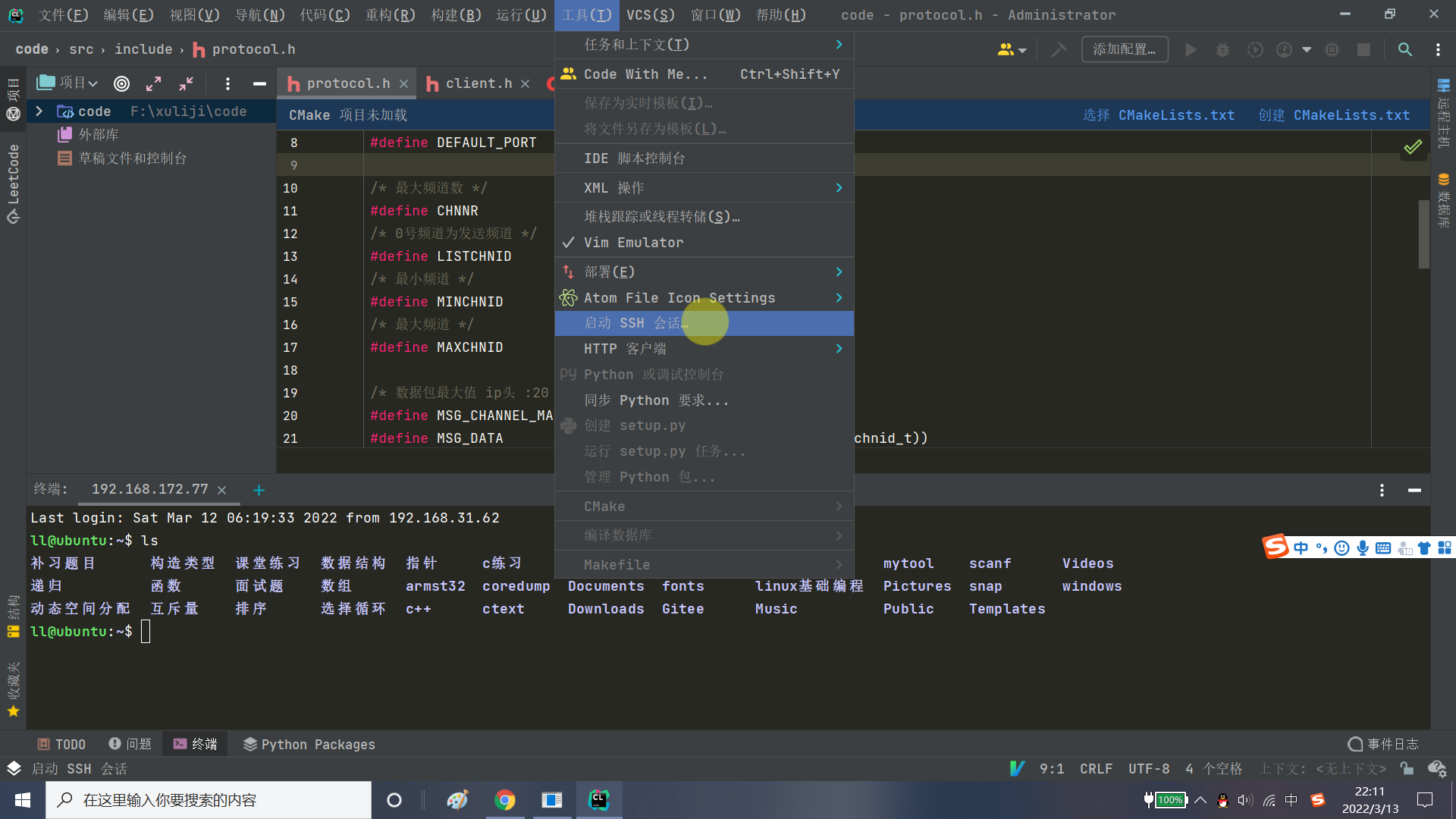Open search everywhere with the magnifier icon
The height and width of the screenshot is (819, 1456).
click(1404, 49)
